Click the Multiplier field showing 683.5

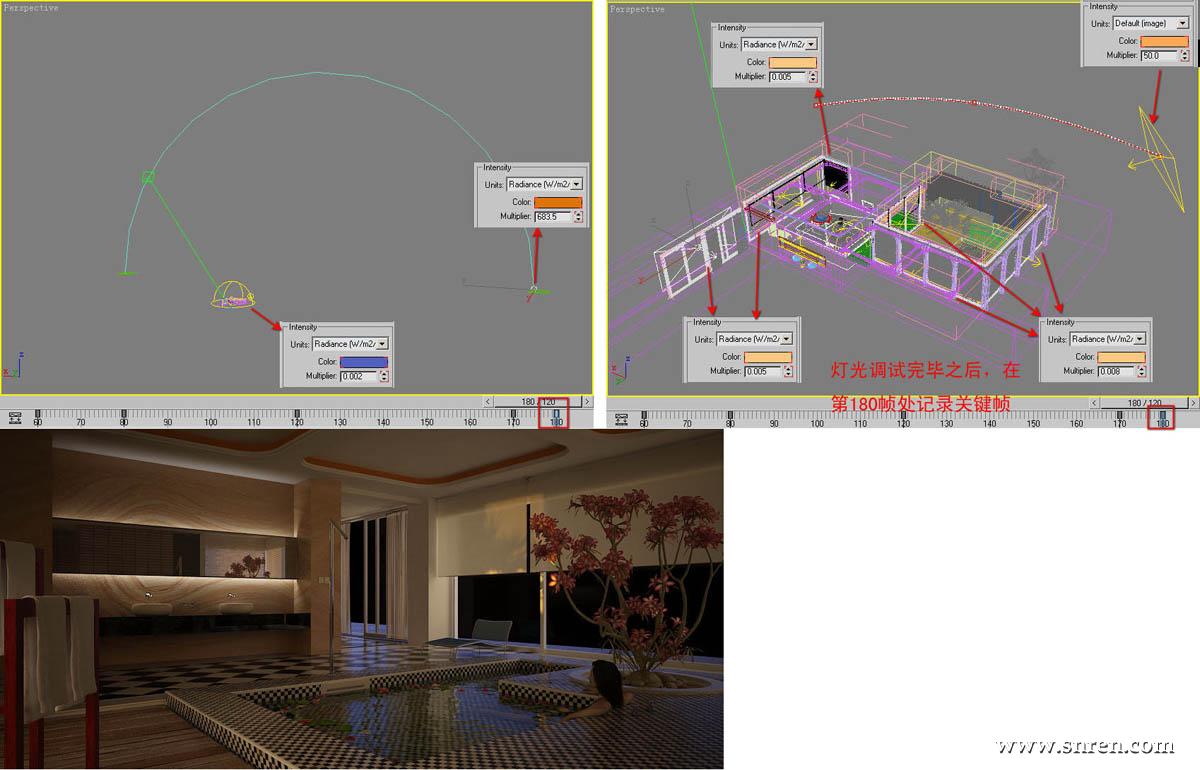(553, 216)
